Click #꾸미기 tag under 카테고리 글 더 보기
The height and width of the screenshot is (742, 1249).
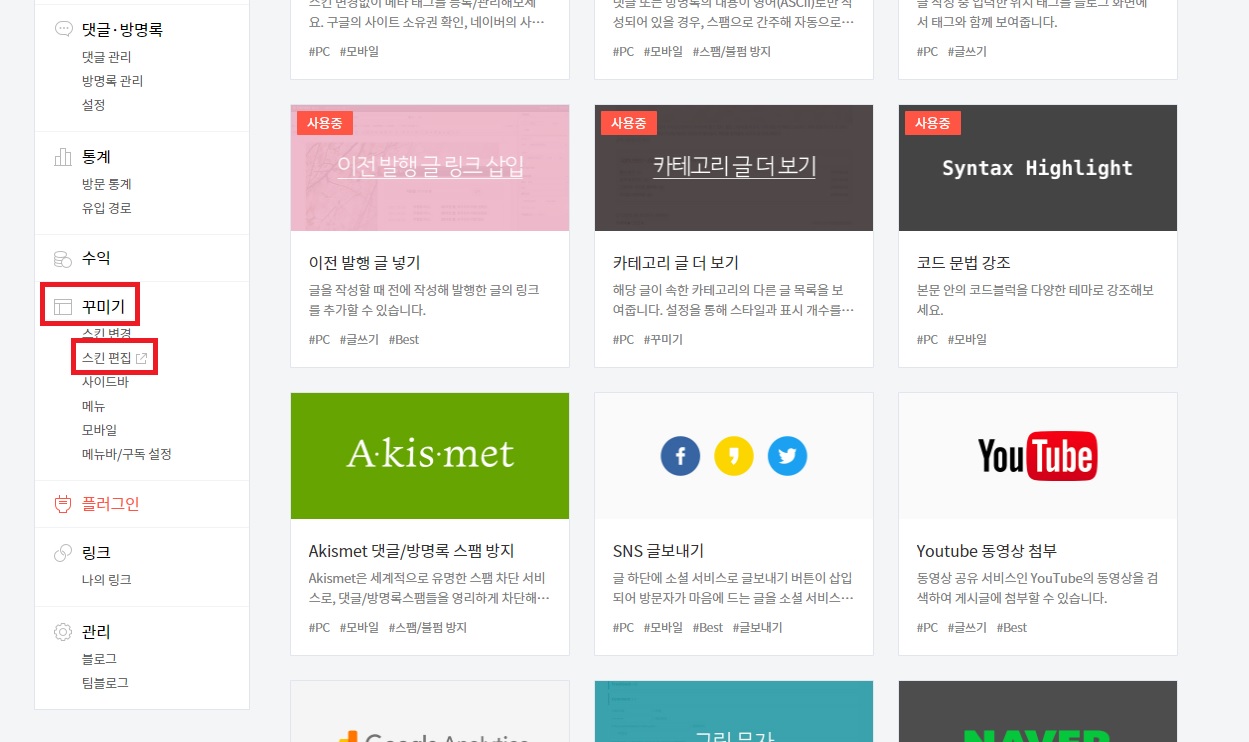(663, 340)
